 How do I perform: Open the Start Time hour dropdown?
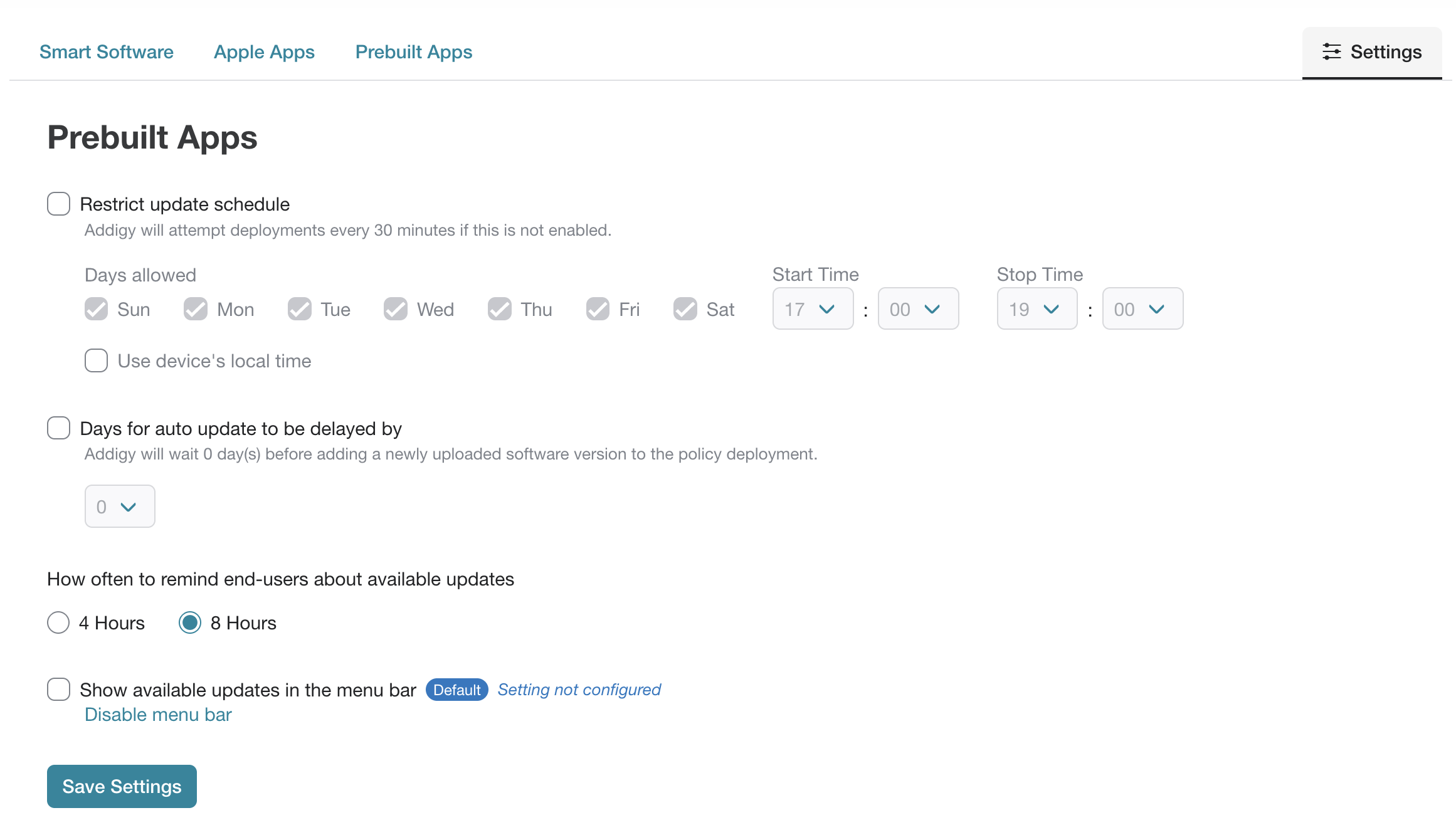pos(813,308)
